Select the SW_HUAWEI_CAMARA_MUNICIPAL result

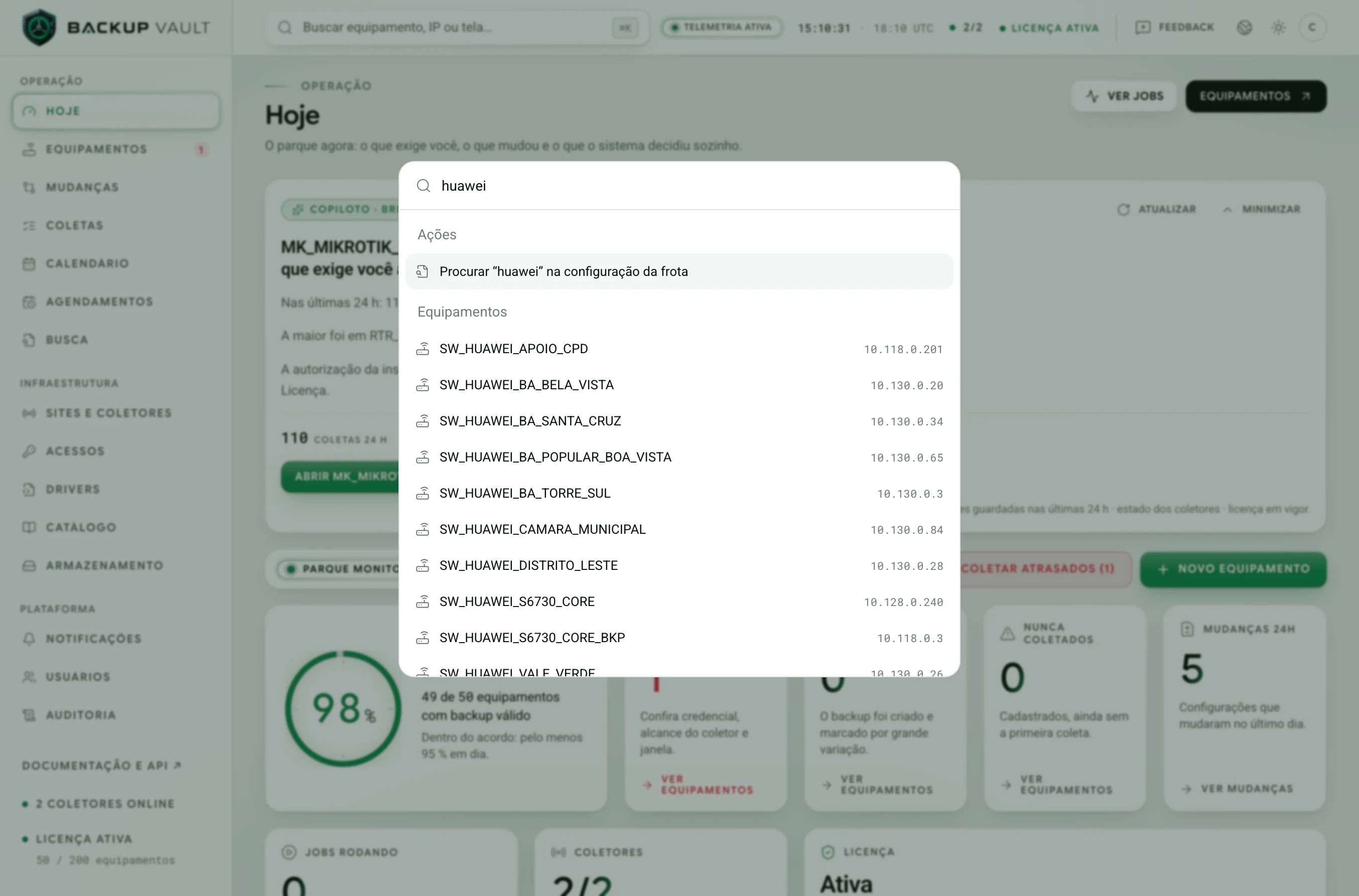[x=679, y=529]
